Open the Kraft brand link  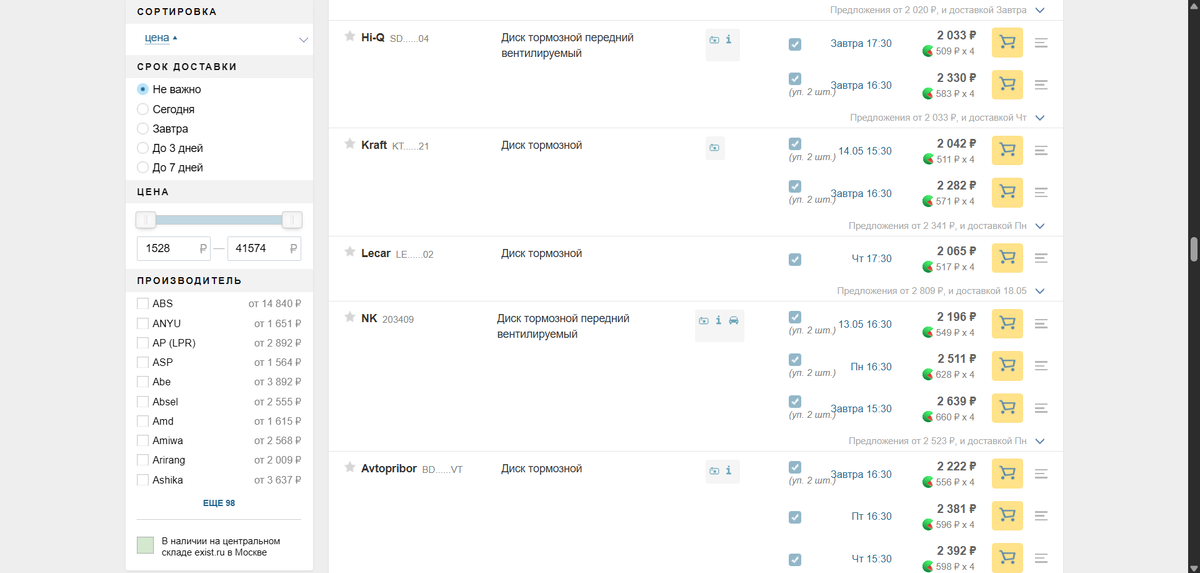[x=374, y=145]
